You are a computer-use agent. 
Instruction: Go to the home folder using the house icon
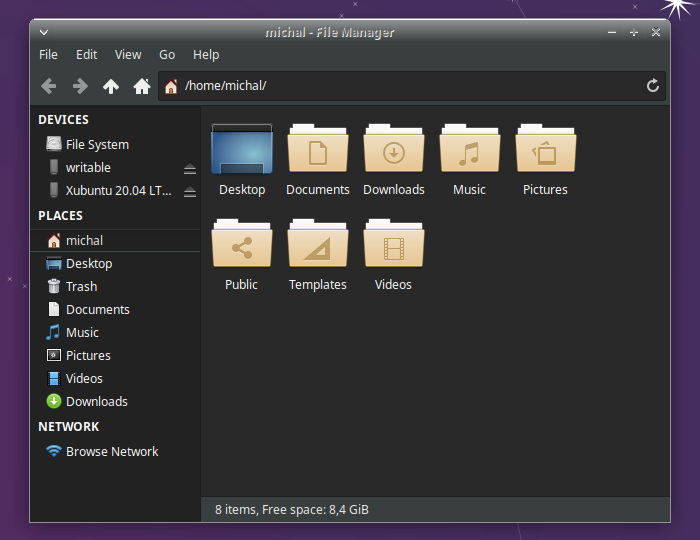[x=142, y=86]
